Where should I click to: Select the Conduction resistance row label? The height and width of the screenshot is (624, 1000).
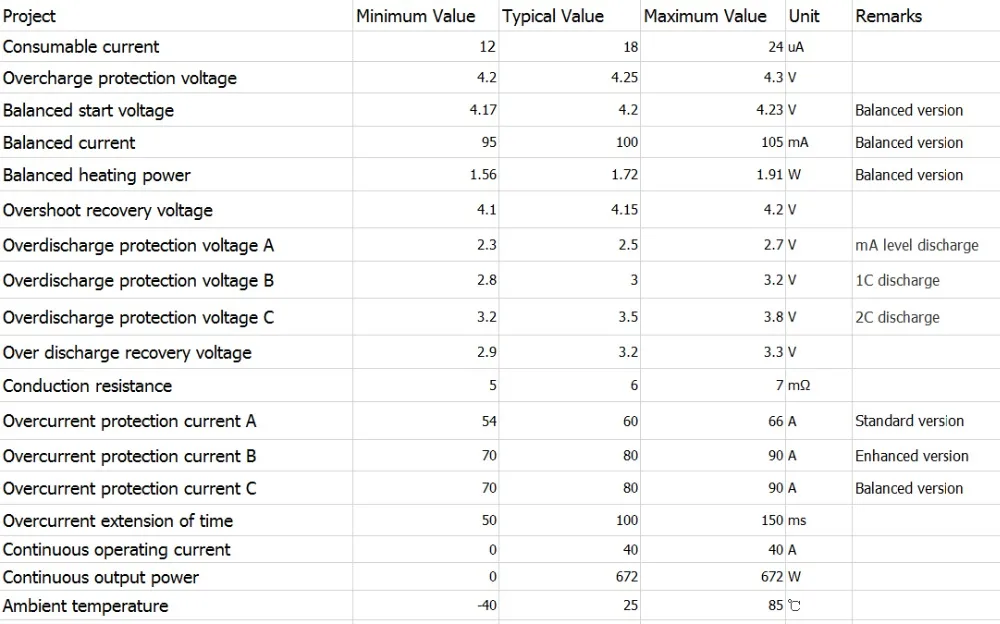point(87,386)
